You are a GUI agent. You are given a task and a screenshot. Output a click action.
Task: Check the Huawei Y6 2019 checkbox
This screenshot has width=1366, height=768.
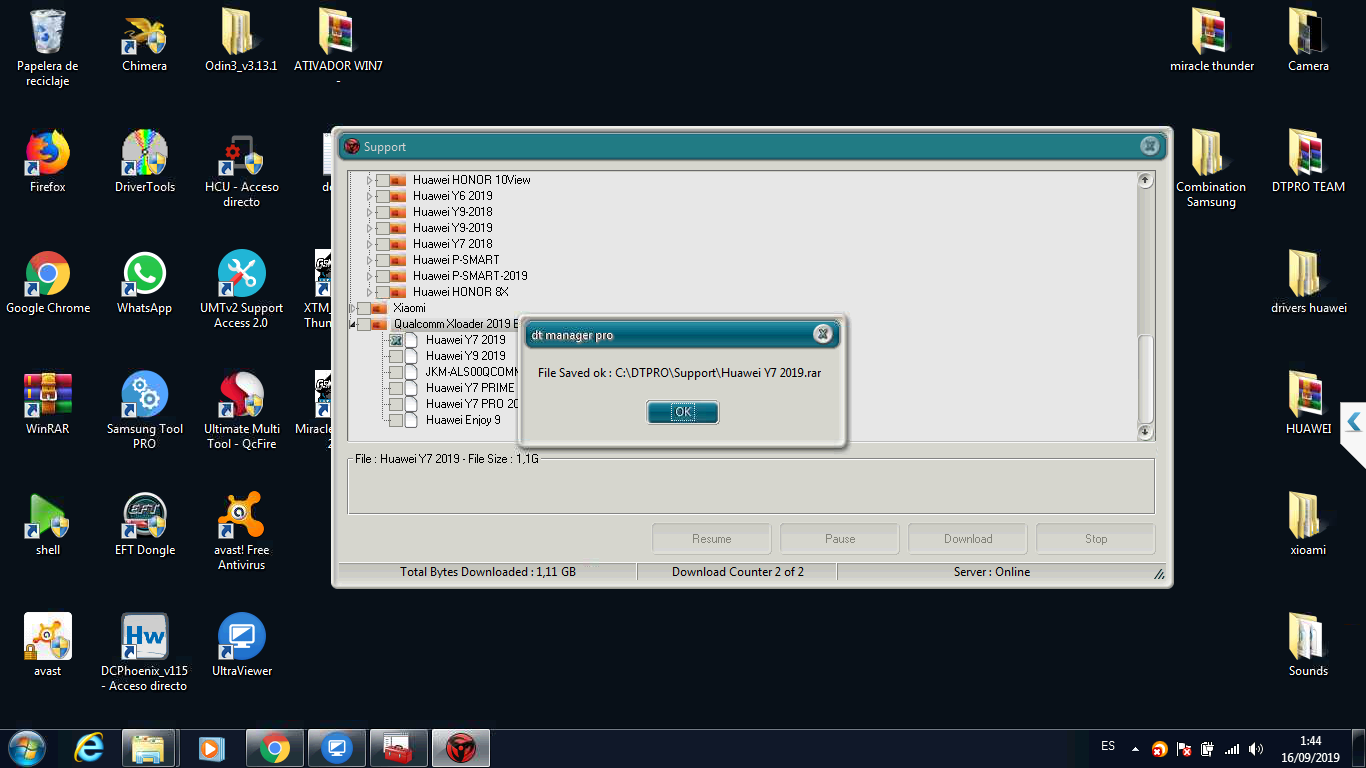pos(383,196)
